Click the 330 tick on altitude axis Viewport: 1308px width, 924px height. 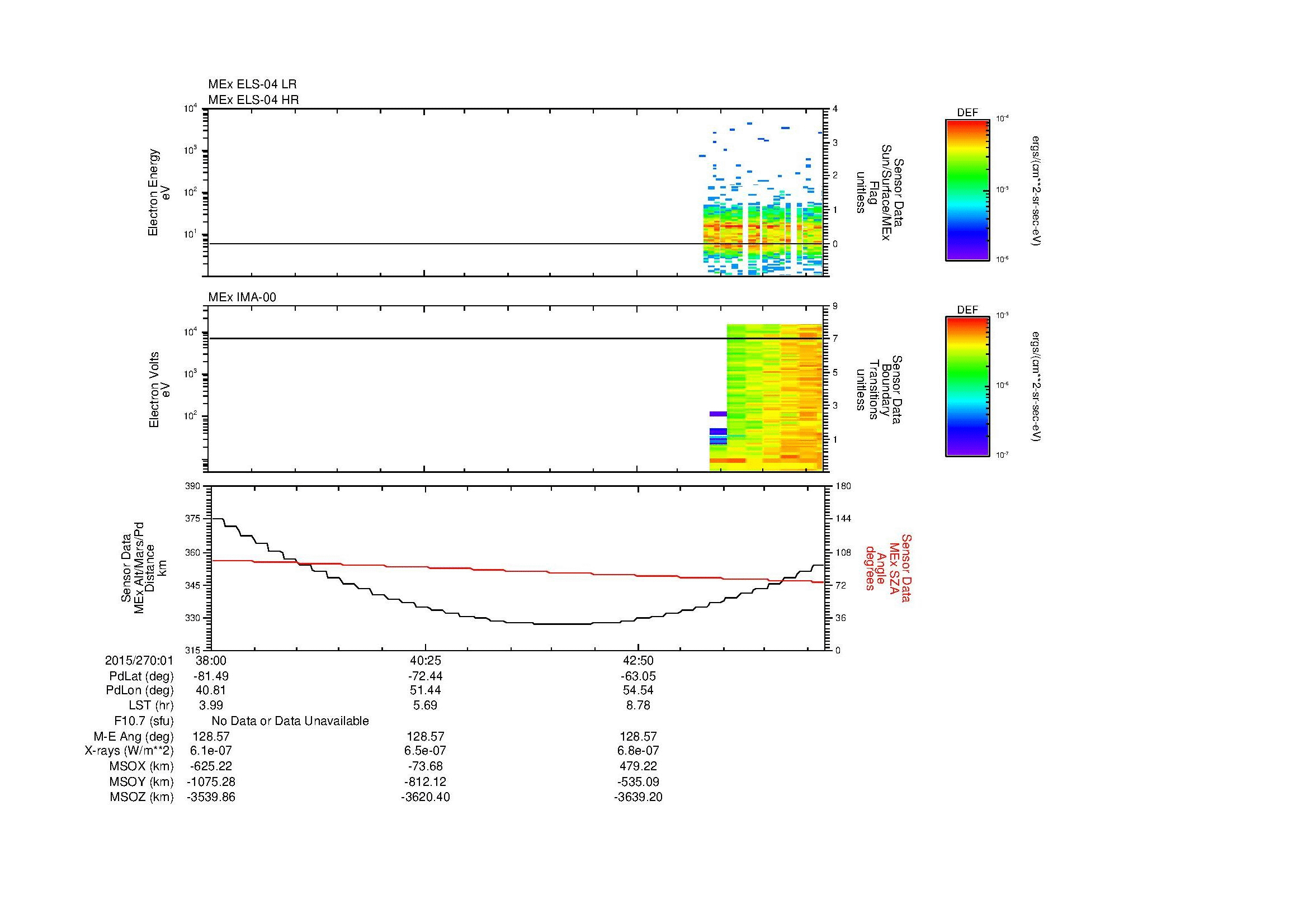click(193, 618)
